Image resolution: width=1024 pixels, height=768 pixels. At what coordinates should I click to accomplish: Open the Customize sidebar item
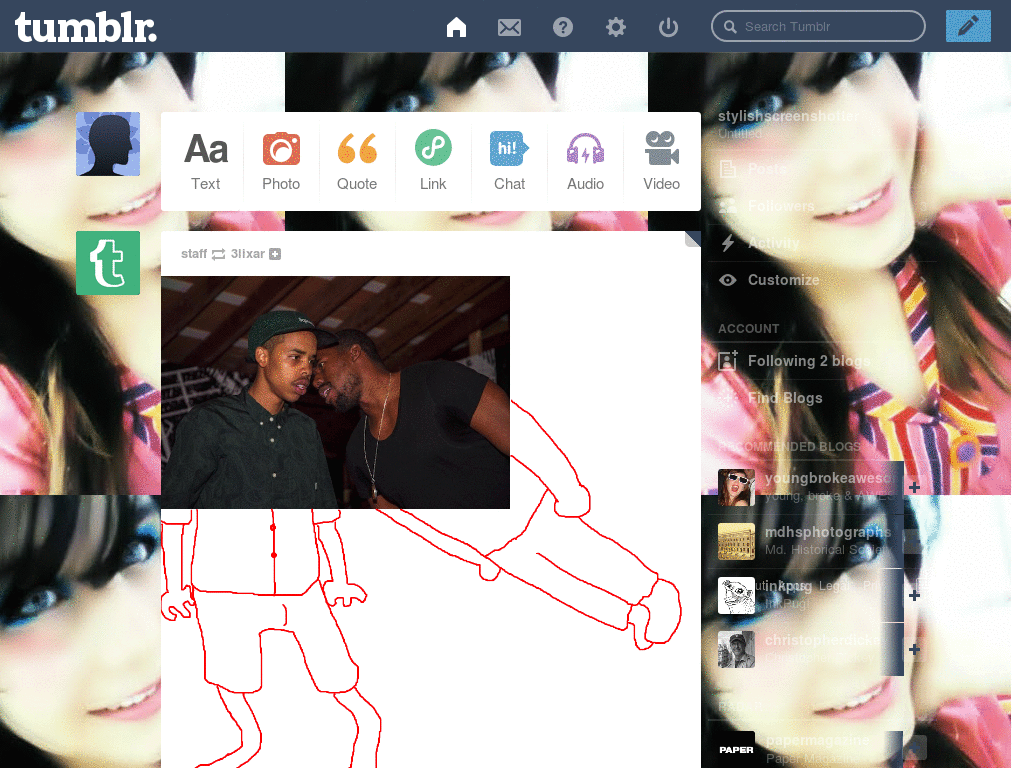tap(822, 280)
